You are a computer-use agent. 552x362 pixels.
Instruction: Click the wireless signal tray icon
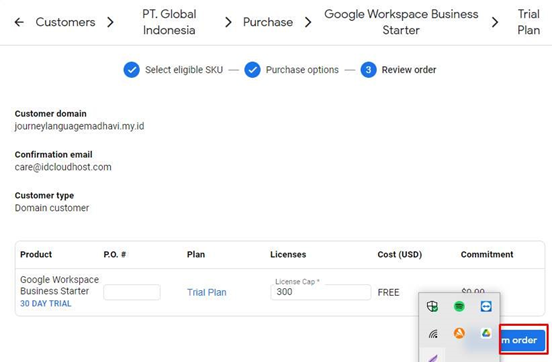(433, 333)
